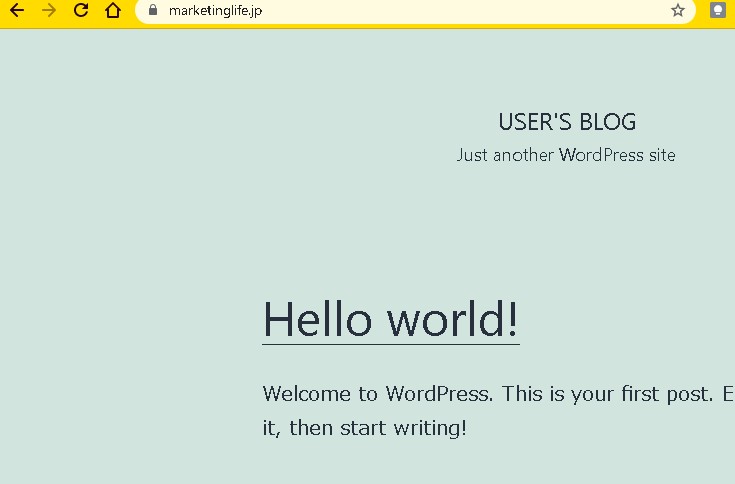Screen dimensions: 735x484
Task: Bookmark this page with the star icon
Action: 678,11
